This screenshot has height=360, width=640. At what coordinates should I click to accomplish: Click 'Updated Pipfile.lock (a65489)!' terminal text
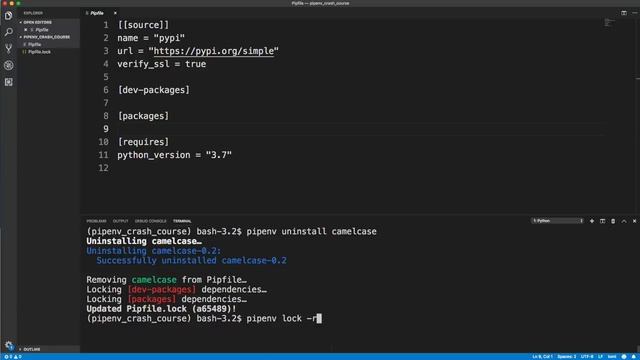click(161, 309)
